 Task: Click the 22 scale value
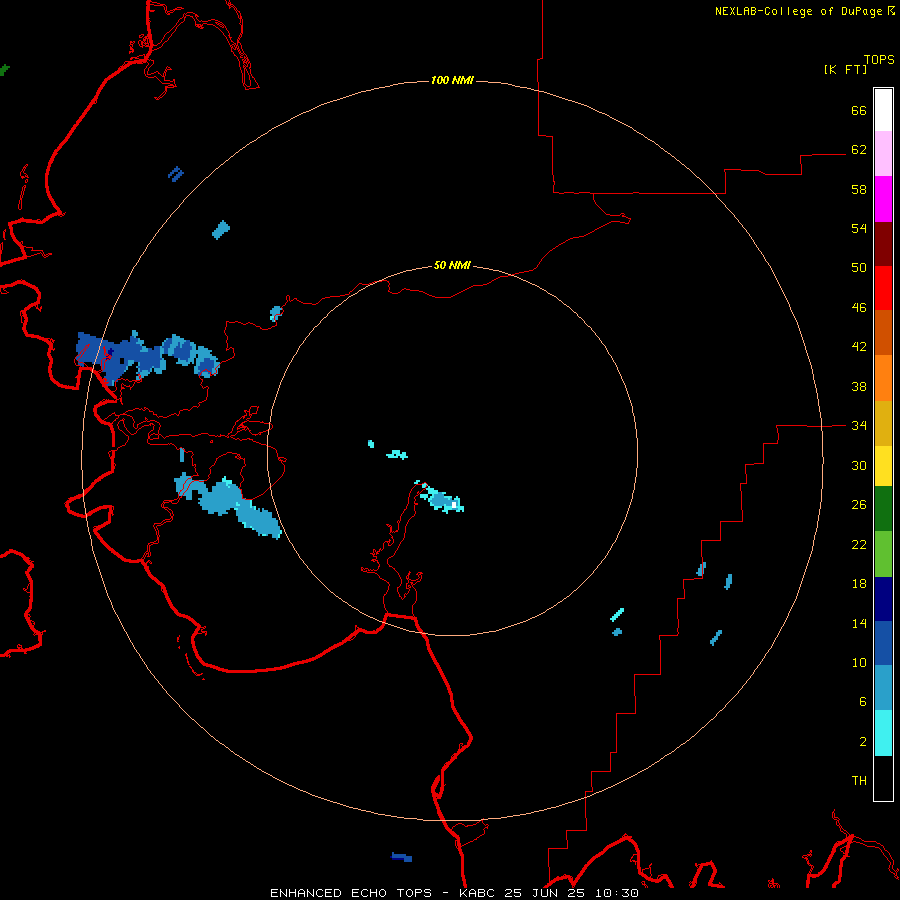tap(859, 544)
